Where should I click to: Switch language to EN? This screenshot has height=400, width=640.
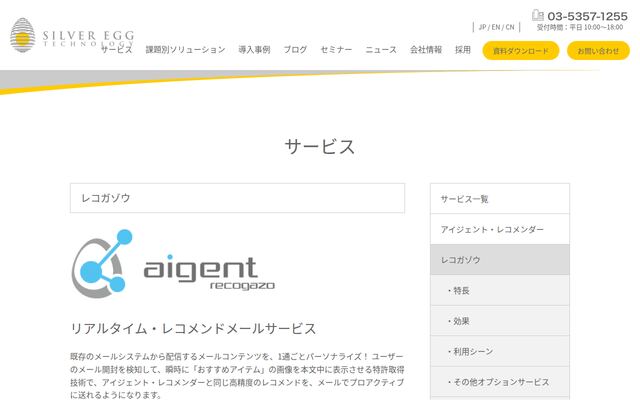(496, 27)
